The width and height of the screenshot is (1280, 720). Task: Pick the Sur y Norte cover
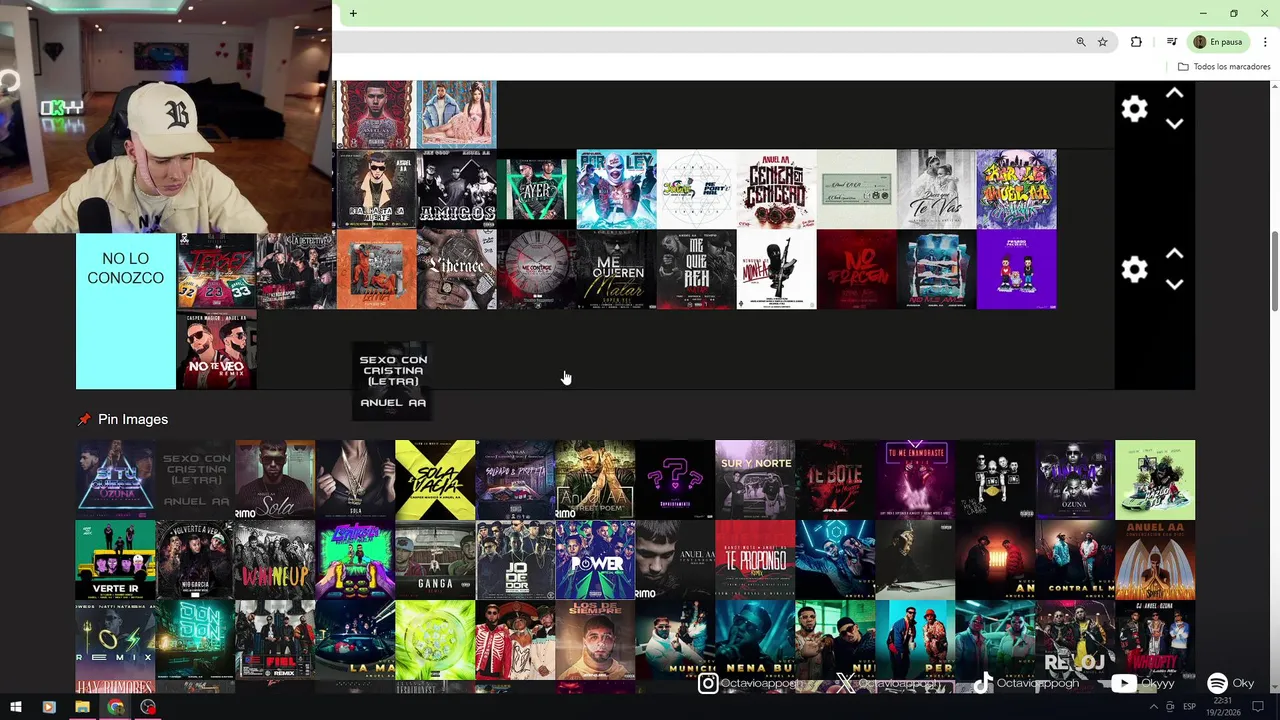(755, 480)
